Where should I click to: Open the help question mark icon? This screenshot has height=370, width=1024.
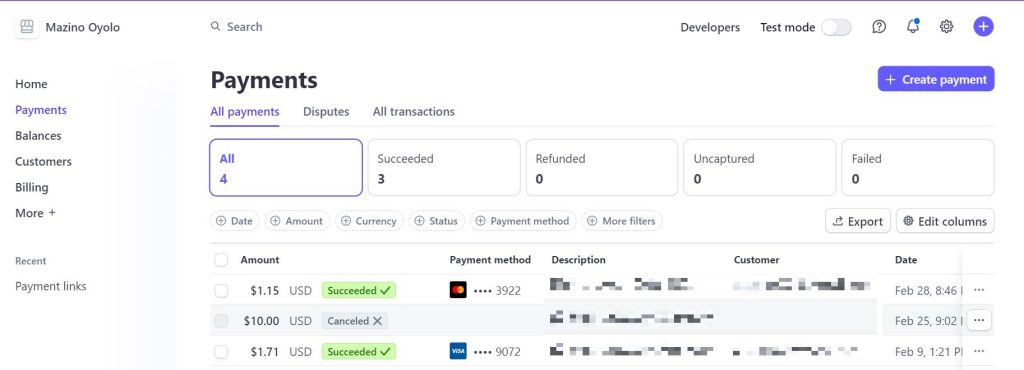879,27
